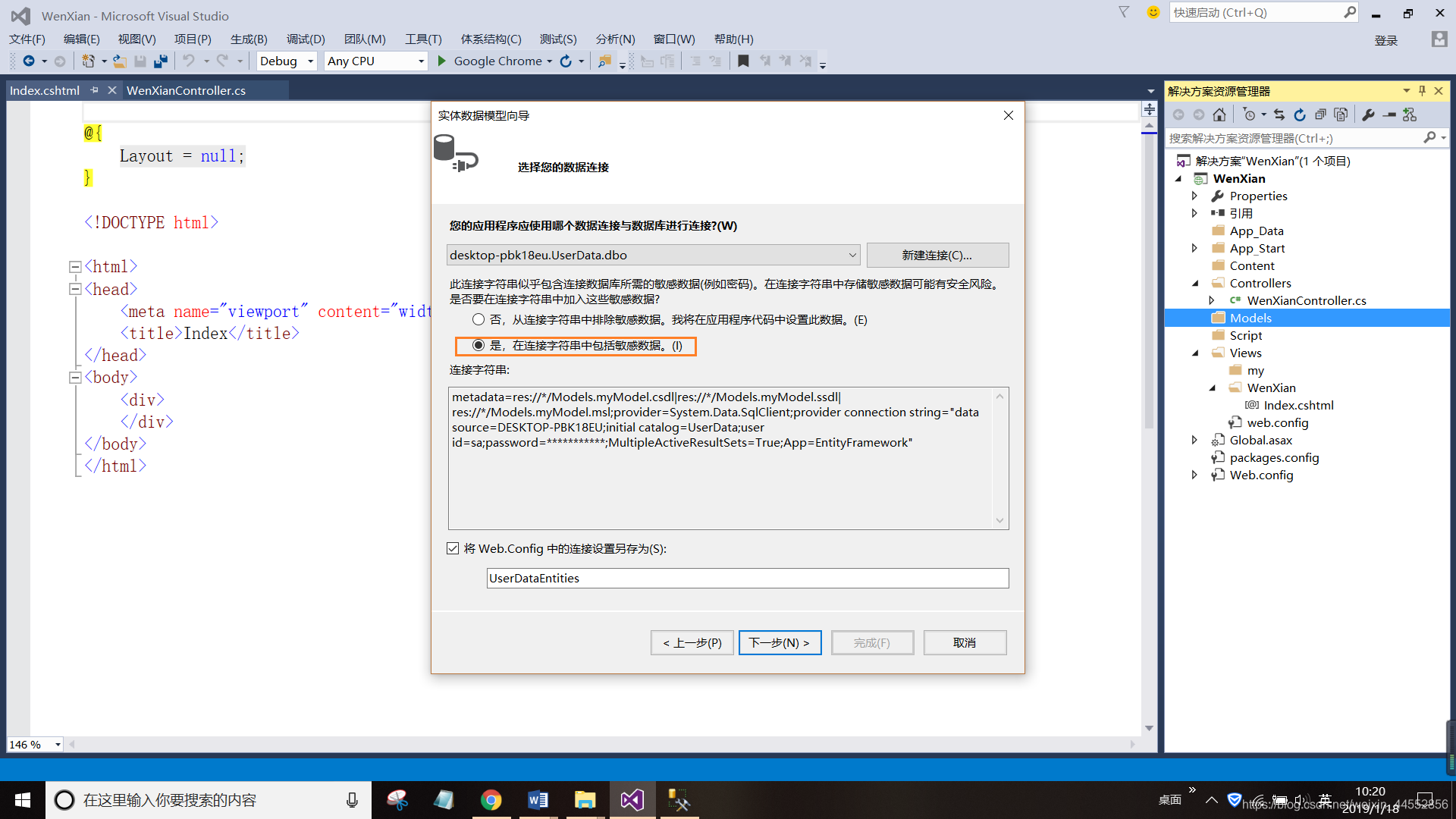Select 'Yes, include sensitive data in connection string' radio button
Image resolution: width=1456 pixels, height=819 pixels.
(478, 345)
